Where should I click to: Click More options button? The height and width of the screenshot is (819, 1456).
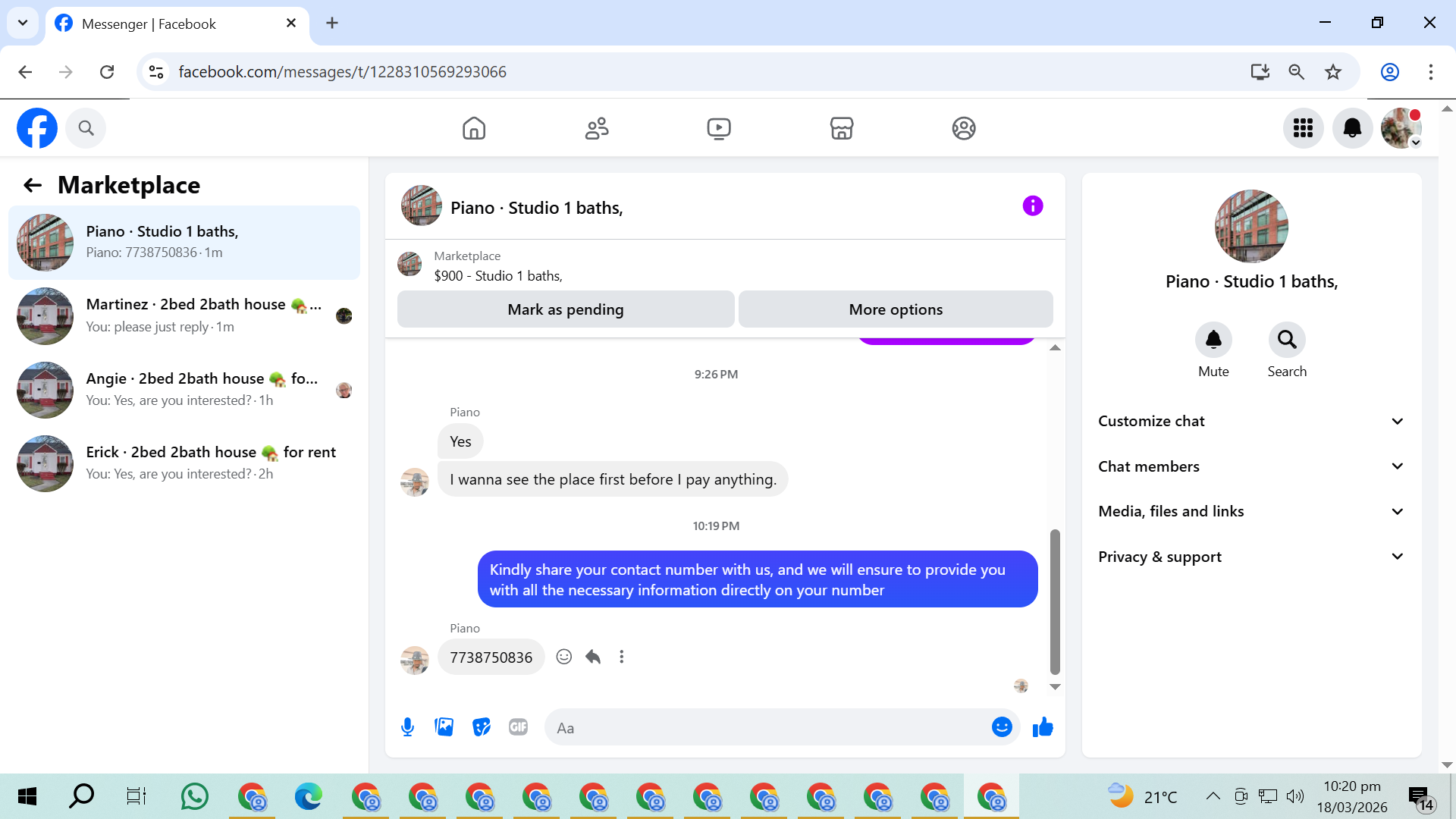tap(895, 309)
